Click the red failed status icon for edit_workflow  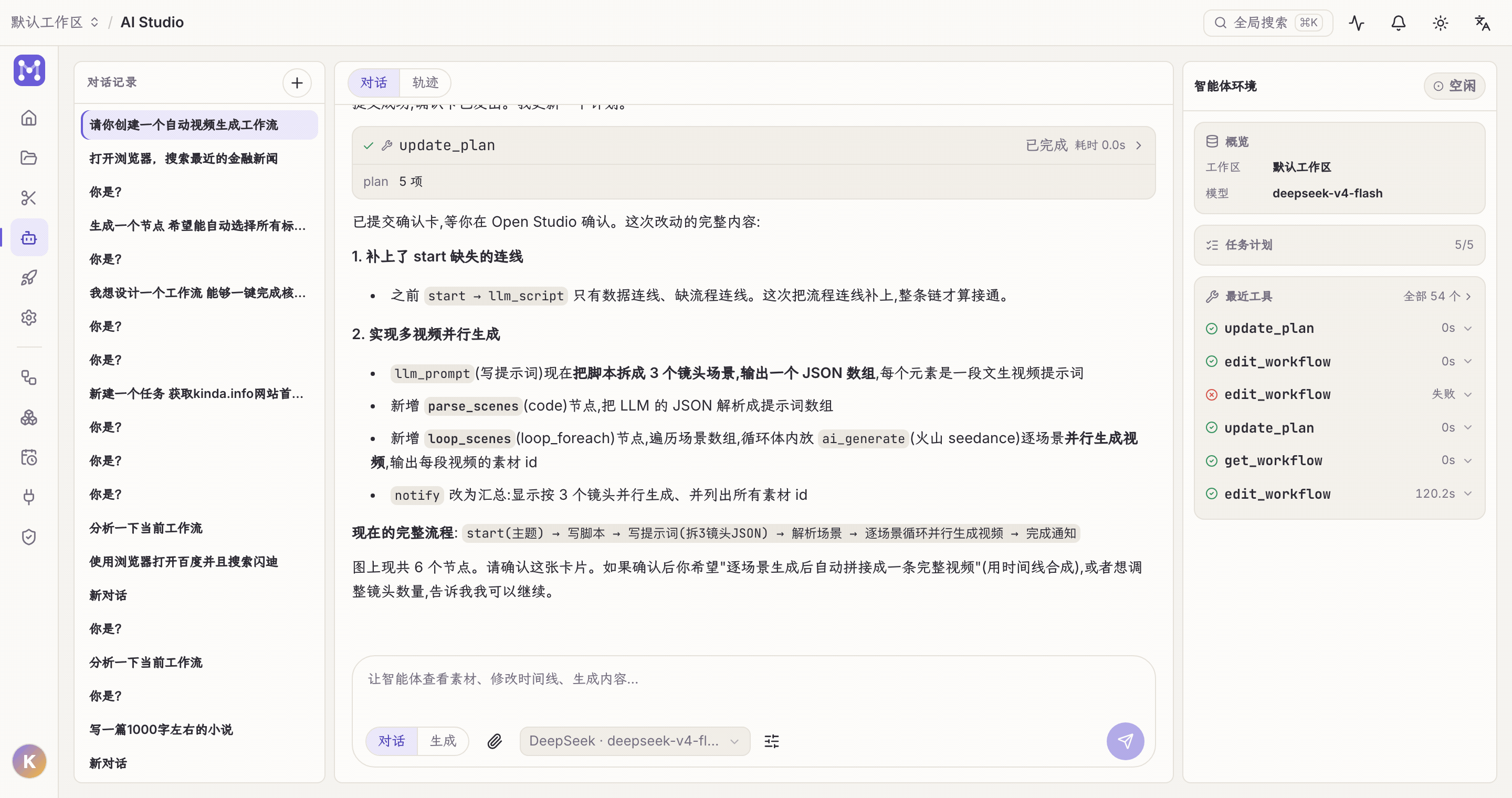[1212, 395]
